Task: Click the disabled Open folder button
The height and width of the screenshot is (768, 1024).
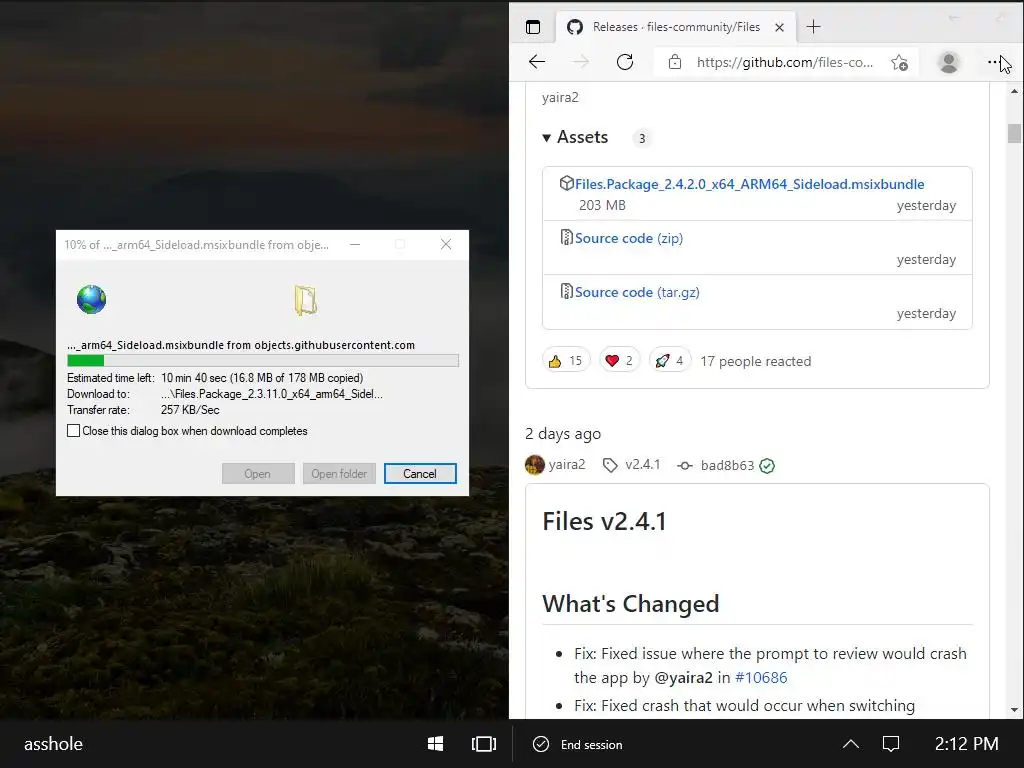Action: (339, 473)
